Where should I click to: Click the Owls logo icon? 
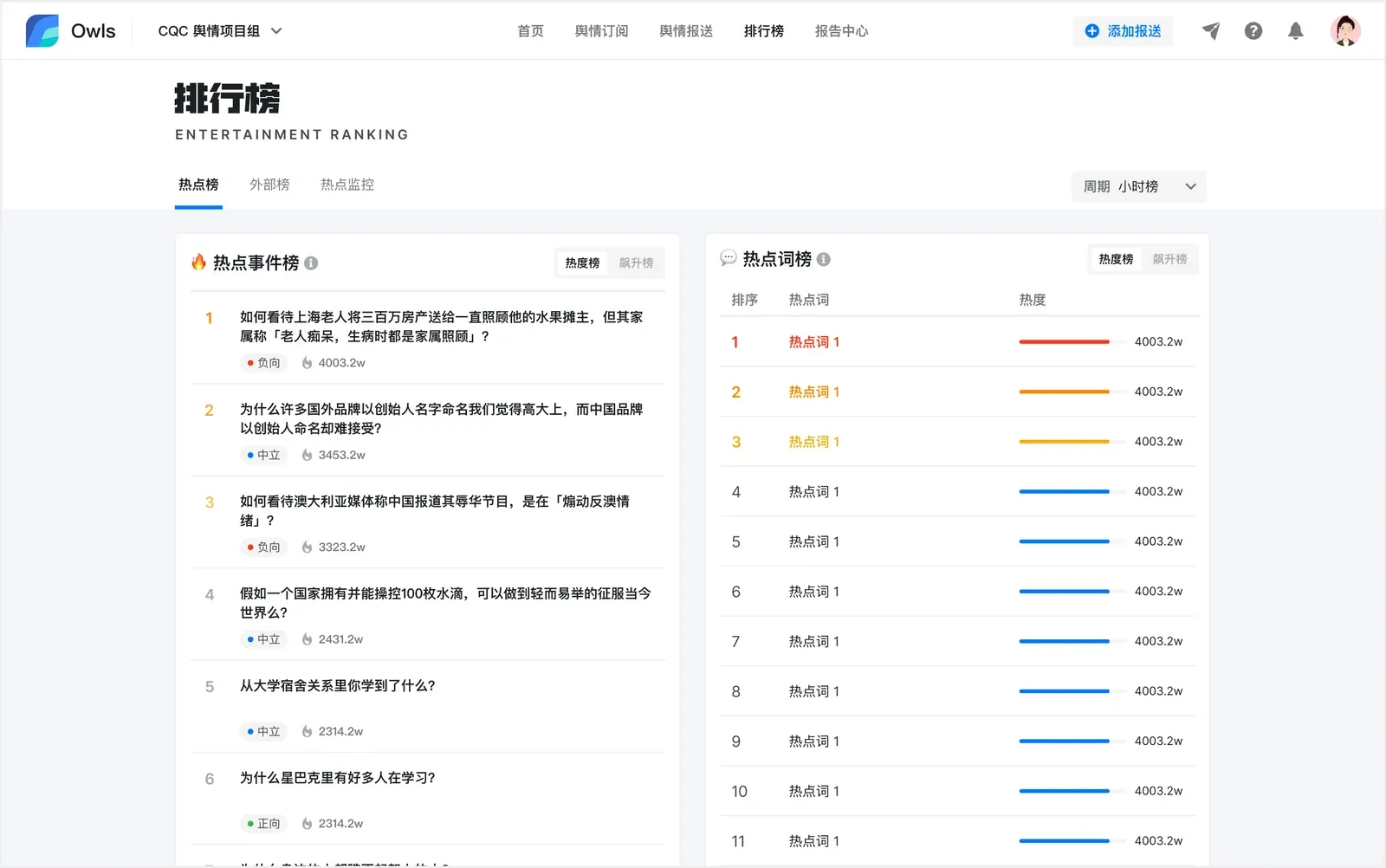pos(42,31)
